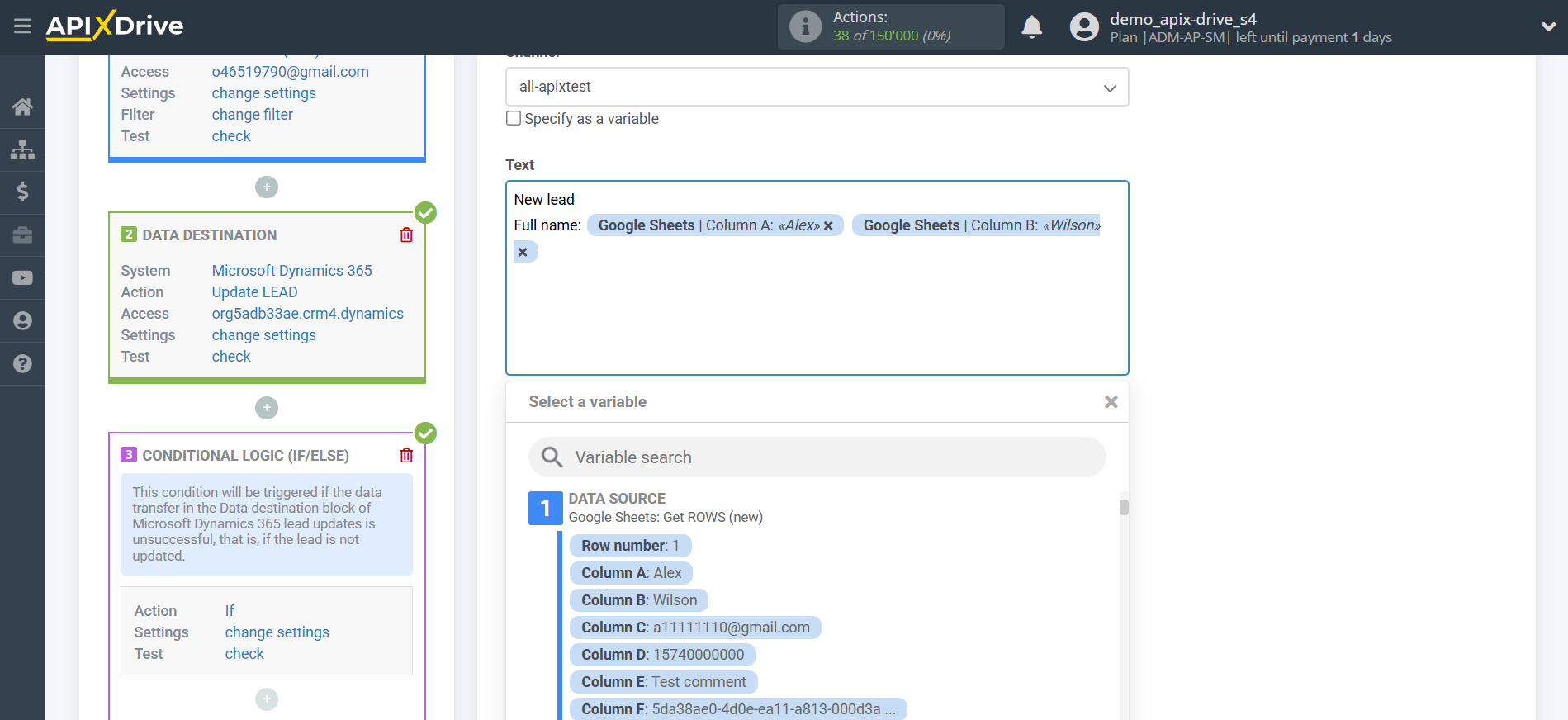Click change settings in Conditional Logic block
The height and width of the screenshot is (720, 1568).
pos(277,632)
